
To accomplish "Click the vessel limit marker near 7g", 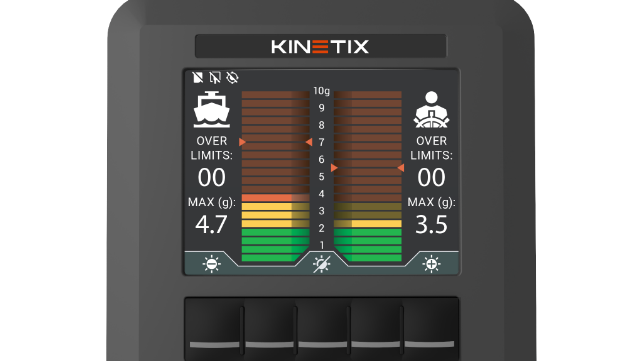I will [x=242, y=142].
